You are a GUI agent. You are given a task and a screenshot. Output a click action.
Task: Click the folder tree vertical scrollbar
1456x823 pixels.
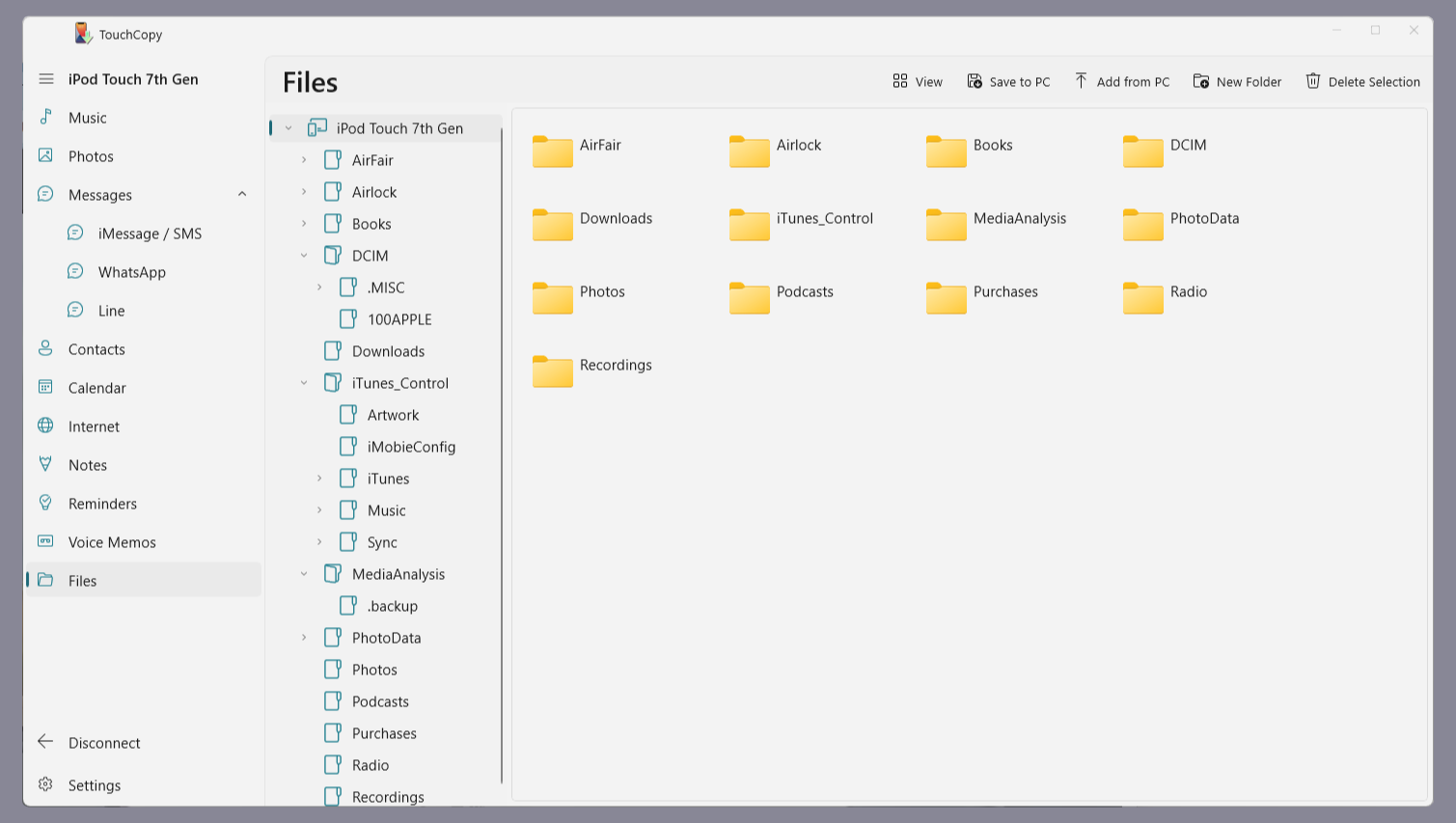[x=502, y=453]
